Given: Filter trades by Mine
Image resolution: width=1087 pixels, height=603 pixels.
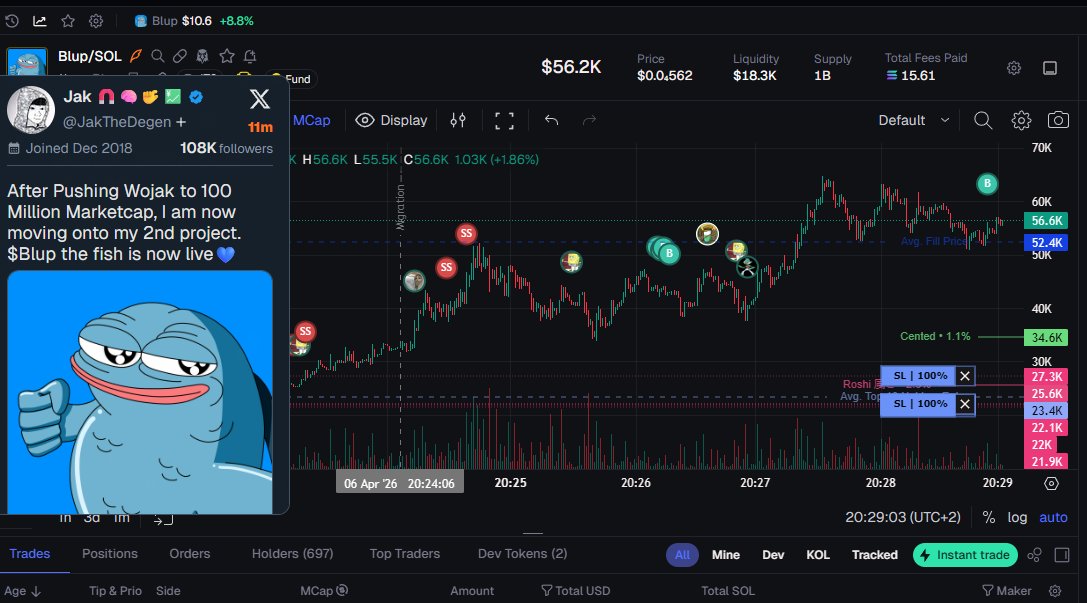Looking at the screenshot, I should tap(726, 554).
